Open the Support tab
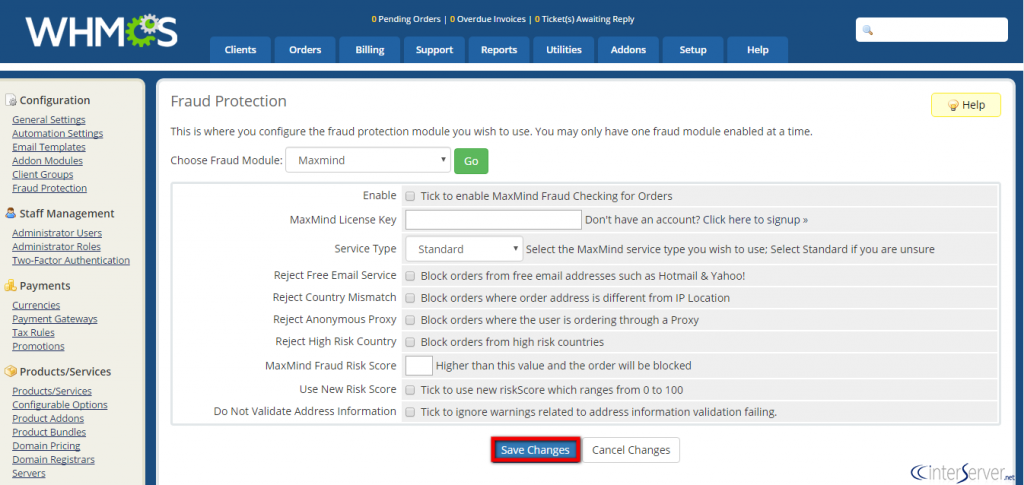This screenshot has height=485, width=1024. pos(434,50)
